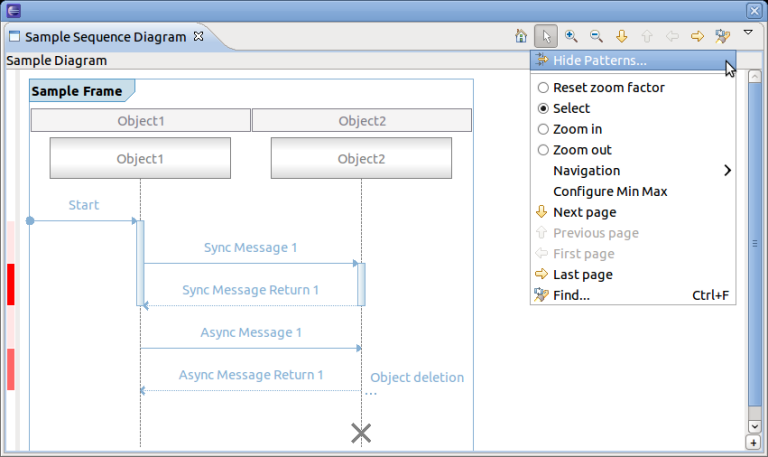
Task: Click Hide Patterns... menu entry
Action: point(600,61)
